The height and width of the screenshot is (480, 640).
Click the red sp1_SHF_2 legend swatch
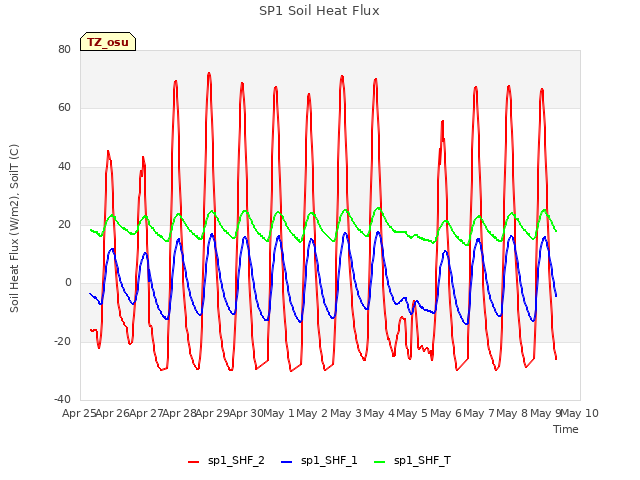click(x=193, y=462)
